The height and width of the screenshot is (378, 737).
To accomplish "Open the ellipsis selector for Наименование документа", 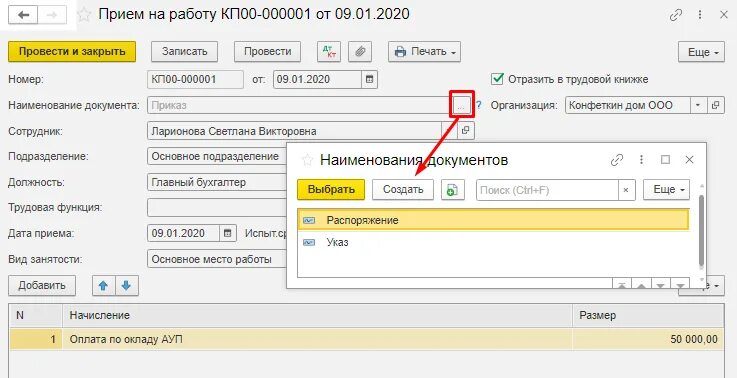I will pos(461,105).
